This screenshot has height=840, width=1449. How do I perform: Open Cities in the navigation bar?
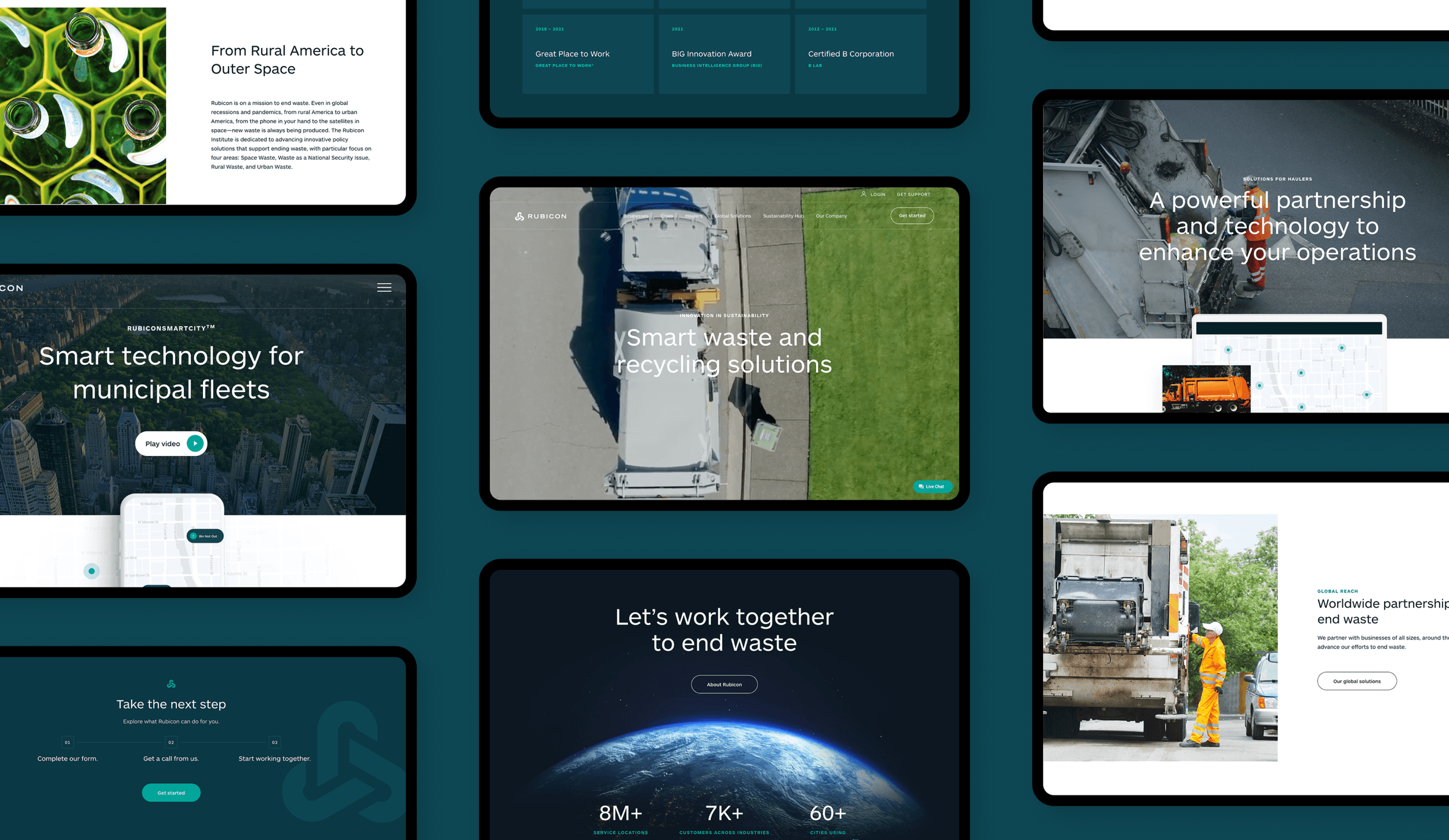point(667,216)
